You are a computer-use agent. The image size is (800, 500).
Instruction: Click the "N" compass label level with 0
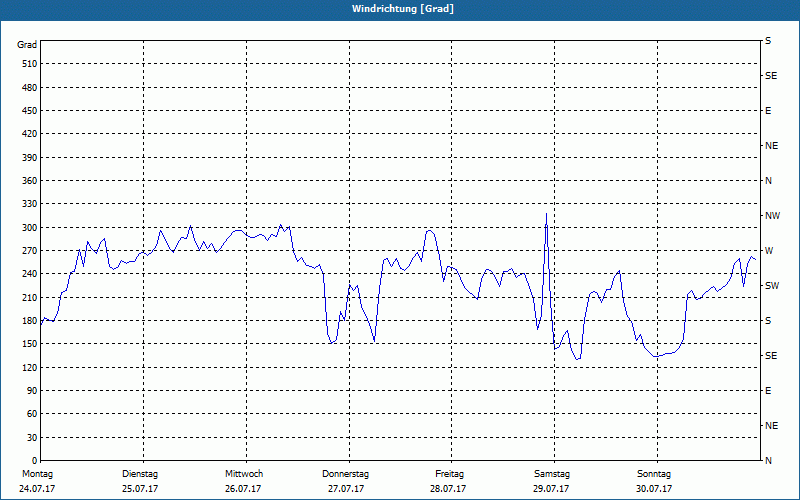(768, 461)
